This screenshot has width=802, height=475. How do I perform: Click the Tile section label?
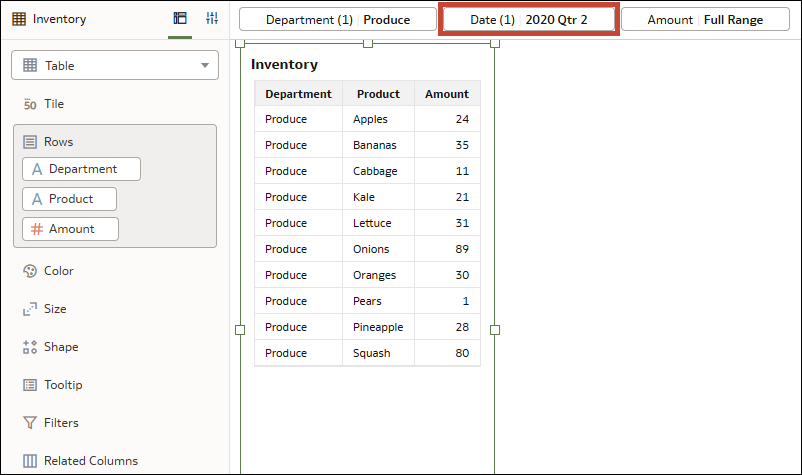coord(54,104)
